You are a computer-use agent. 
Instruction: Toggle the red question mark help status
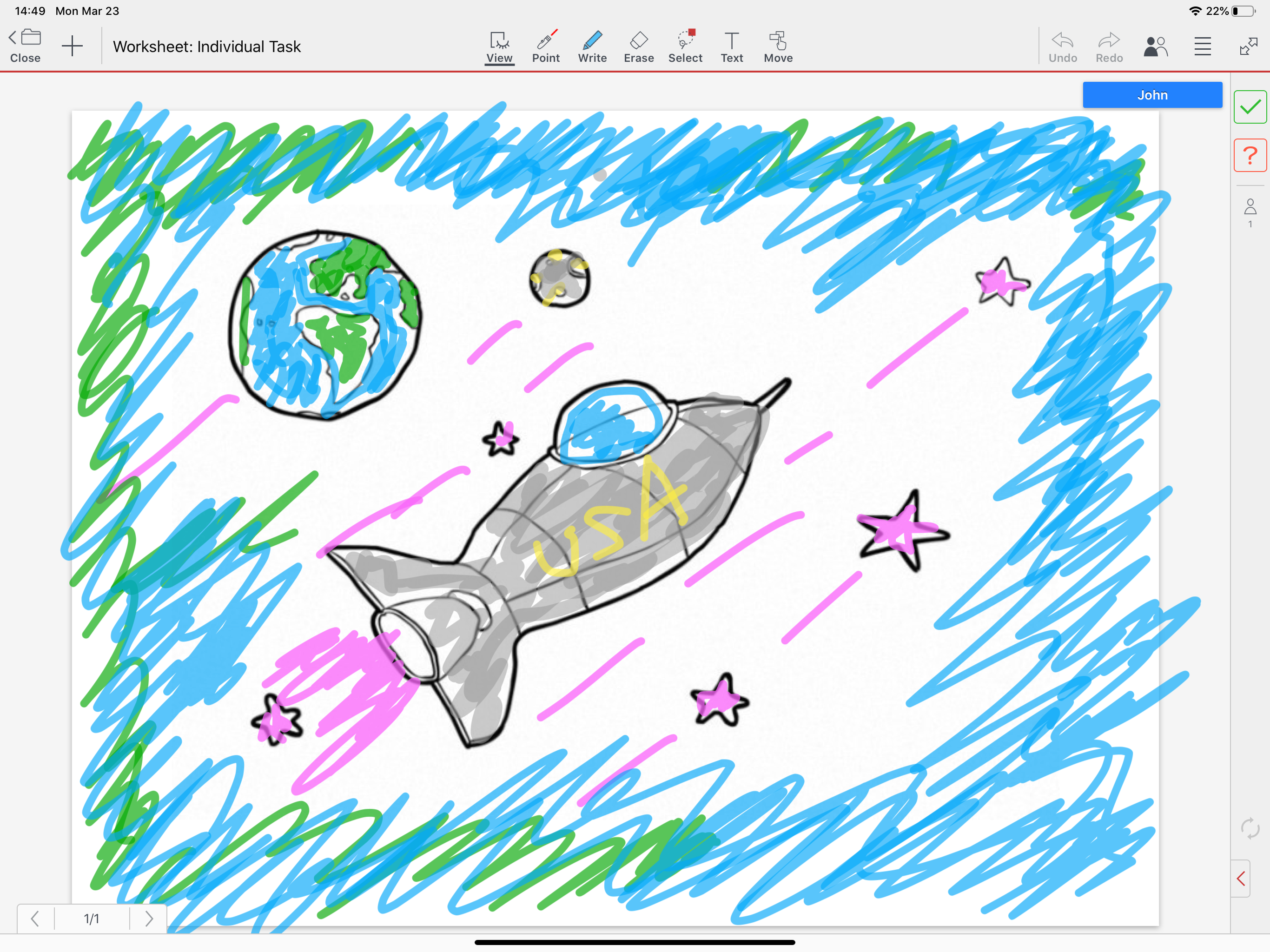tap(1250, 155)
